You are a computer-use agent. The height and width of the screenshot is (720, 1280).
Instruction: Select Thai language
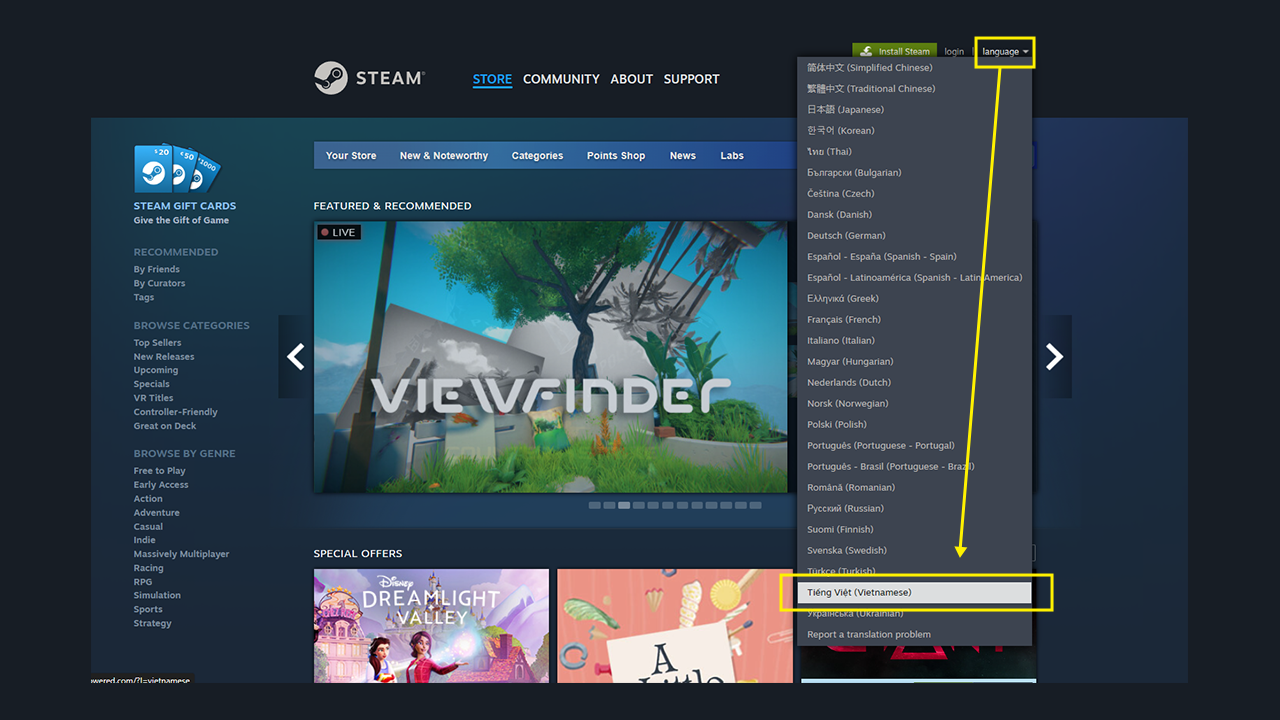click(x=915, y=152)
